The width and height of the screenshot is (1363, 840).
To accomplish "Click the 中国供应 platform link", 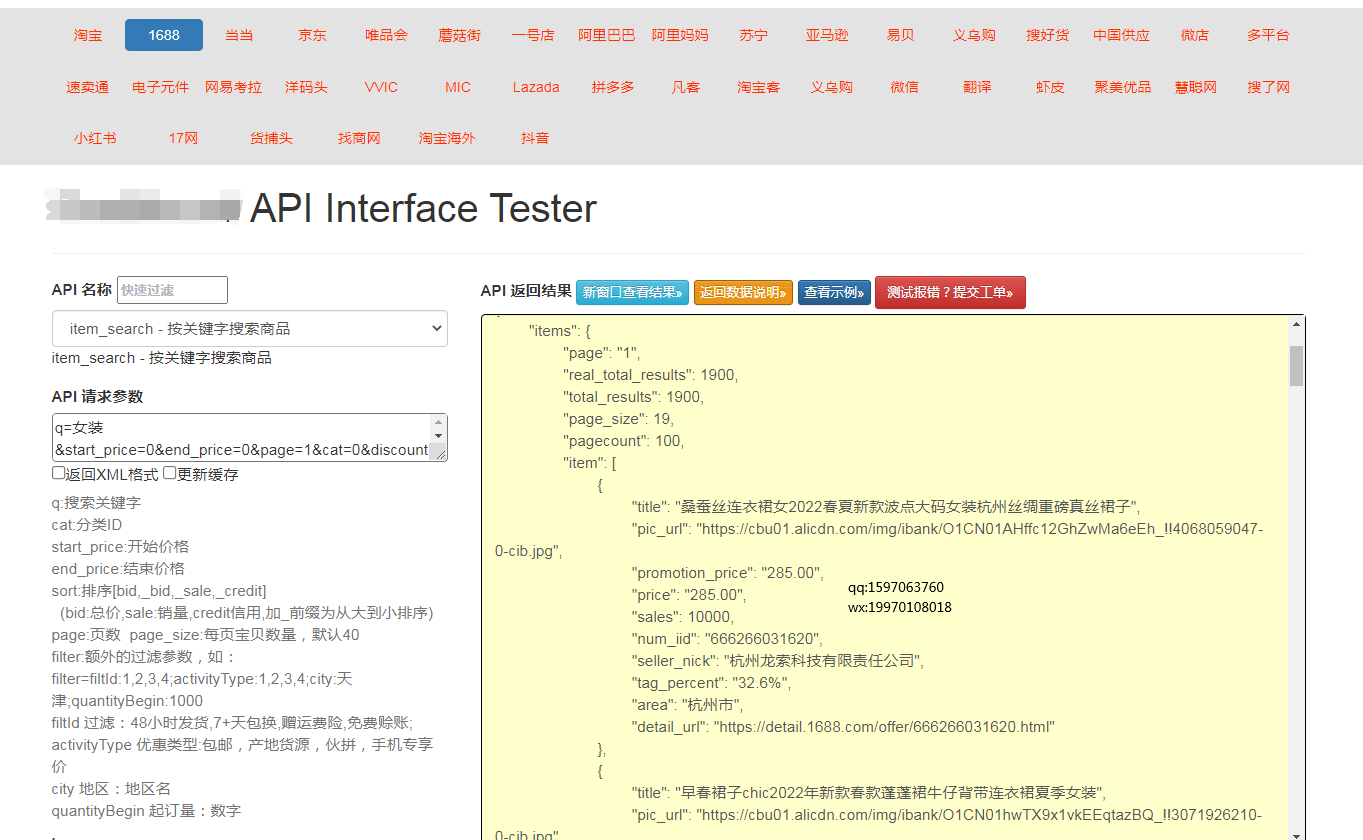I will (x=1121, y=35).
